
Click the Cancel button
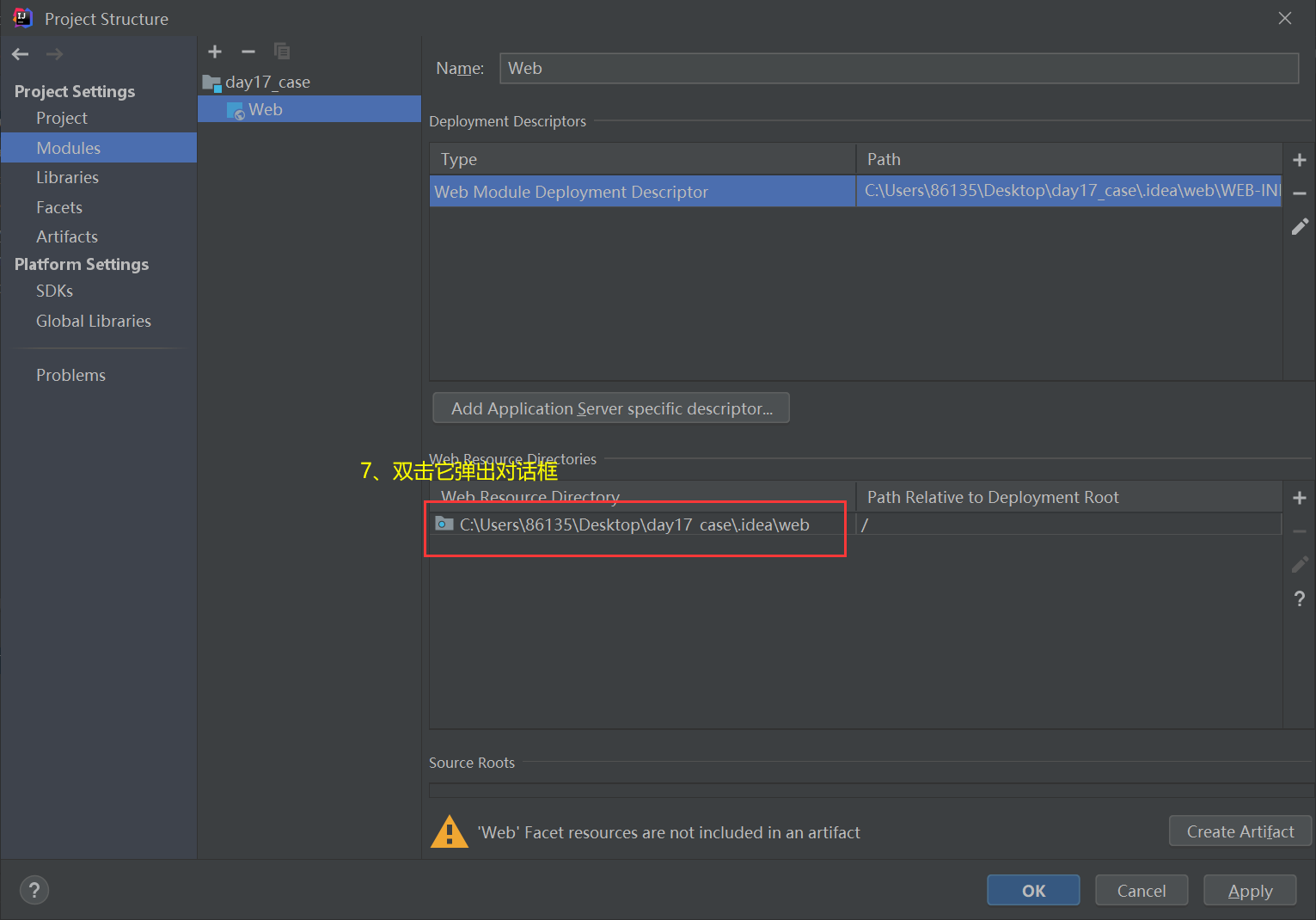(1142, 891)
